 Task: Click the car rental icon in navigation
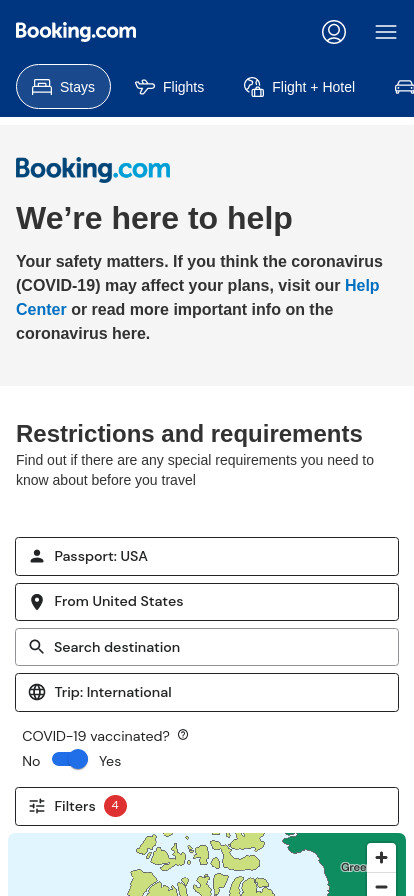(404, 87)
